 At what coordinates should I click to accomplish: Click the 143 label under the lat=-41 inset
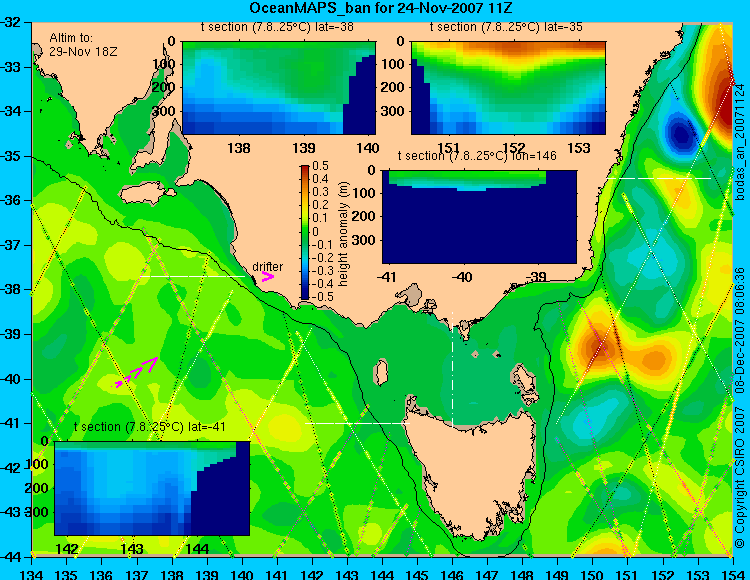tap(132, 548)
